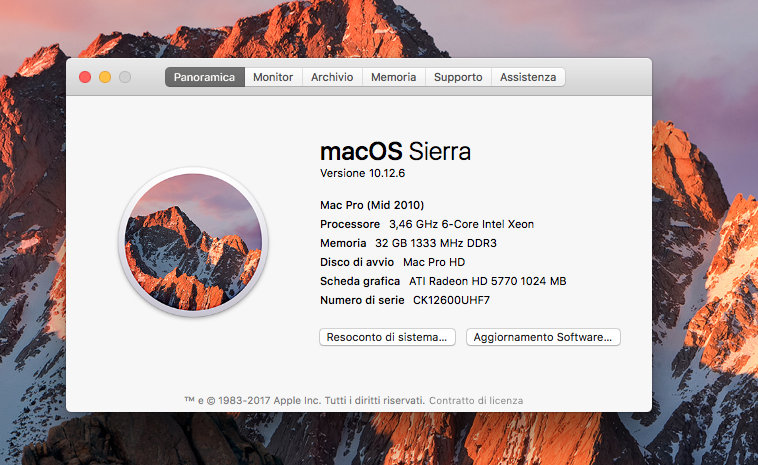Click the disabled gray zoom button
This screenshot has height=465, width=758.
pos(125,77)
